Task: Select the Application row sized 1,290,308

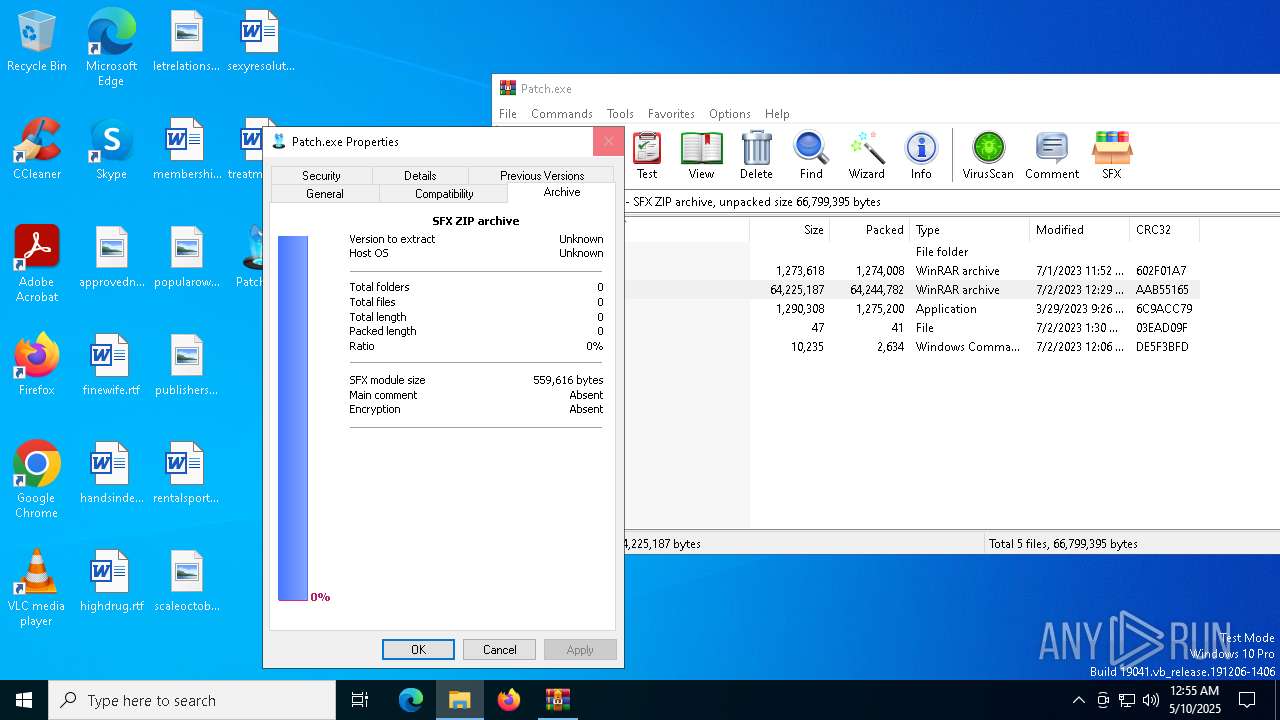Action: [912, 308]
